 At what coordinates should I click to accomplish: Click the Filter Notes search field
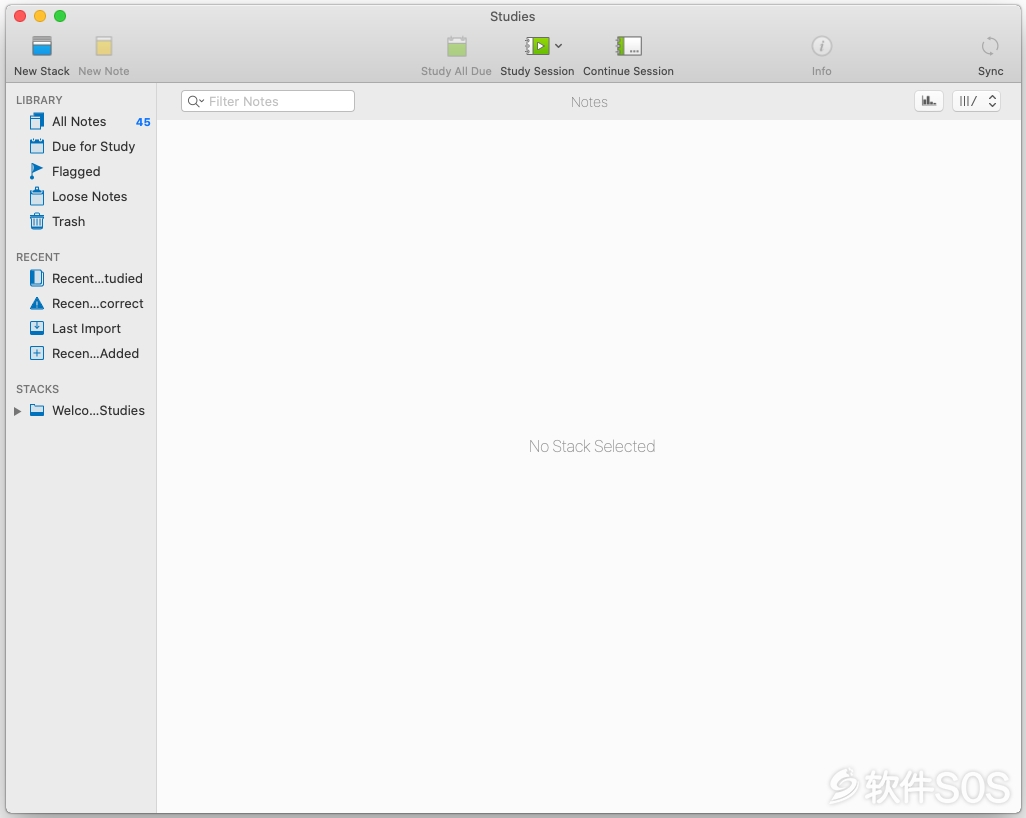point(268,101)
